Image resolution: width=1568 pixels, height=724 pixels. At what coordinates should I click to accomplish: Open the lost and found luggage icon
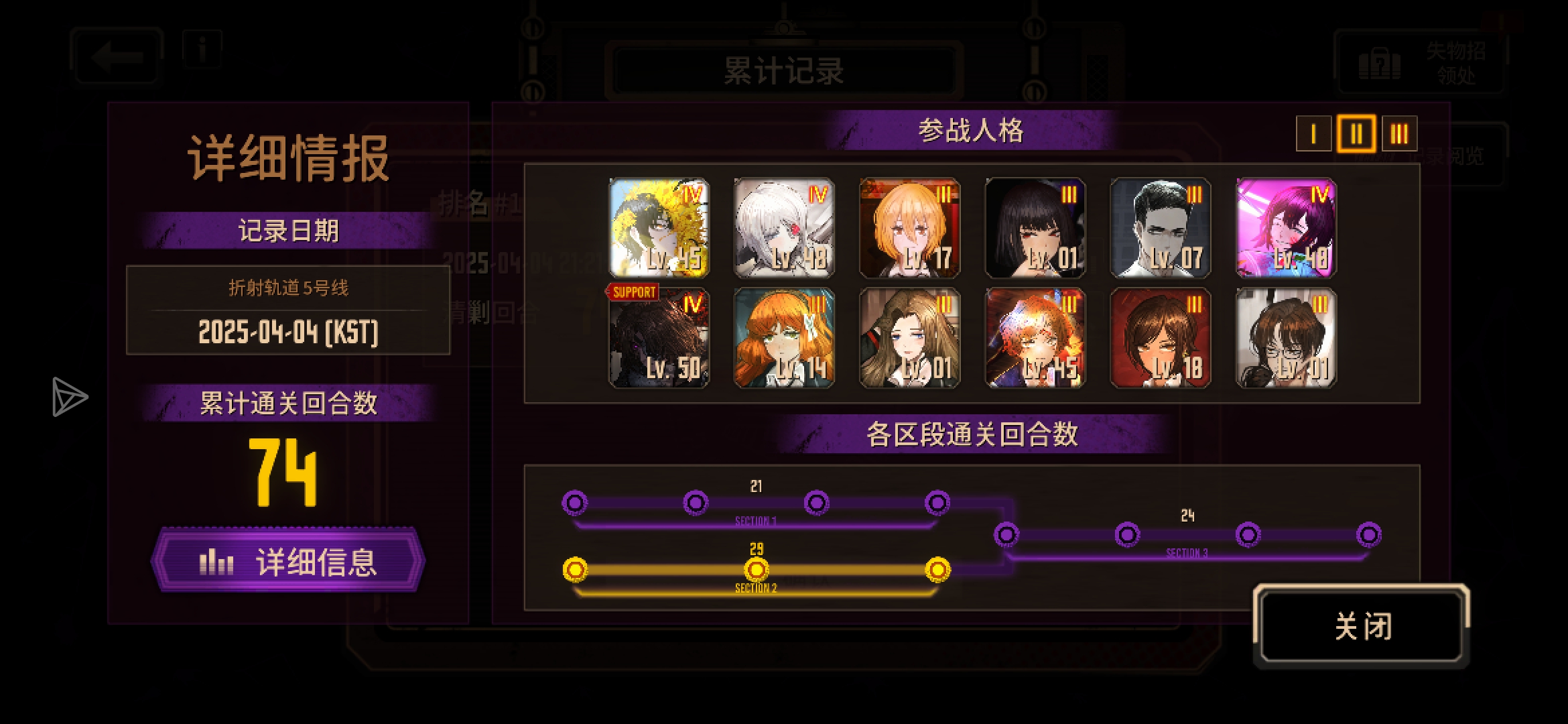coord(1379,65)
